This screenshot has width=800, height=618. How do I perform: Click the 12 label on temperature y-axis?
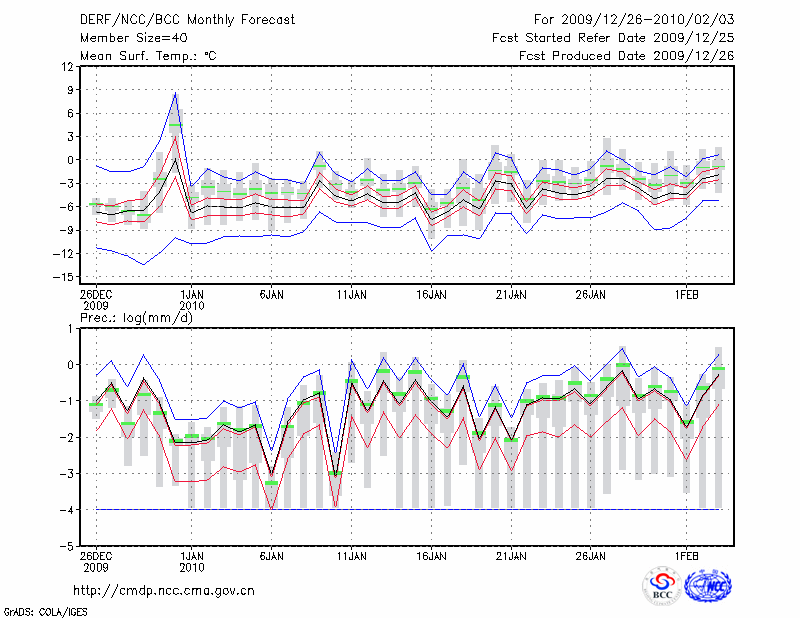[68, 67]
